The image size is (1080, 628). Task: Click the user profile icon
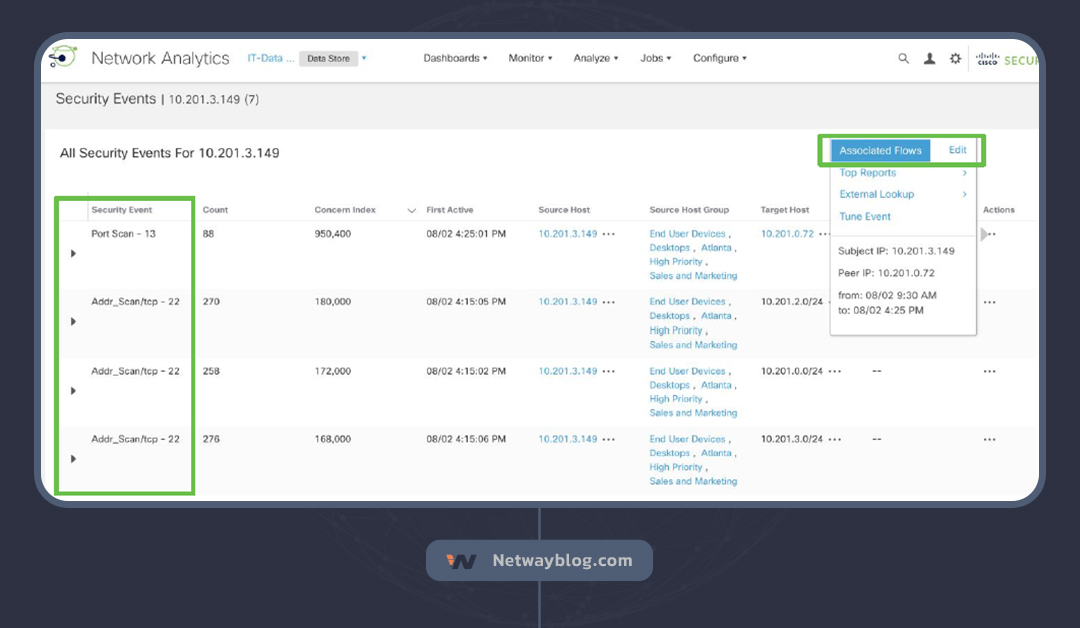tap(929, 59)
